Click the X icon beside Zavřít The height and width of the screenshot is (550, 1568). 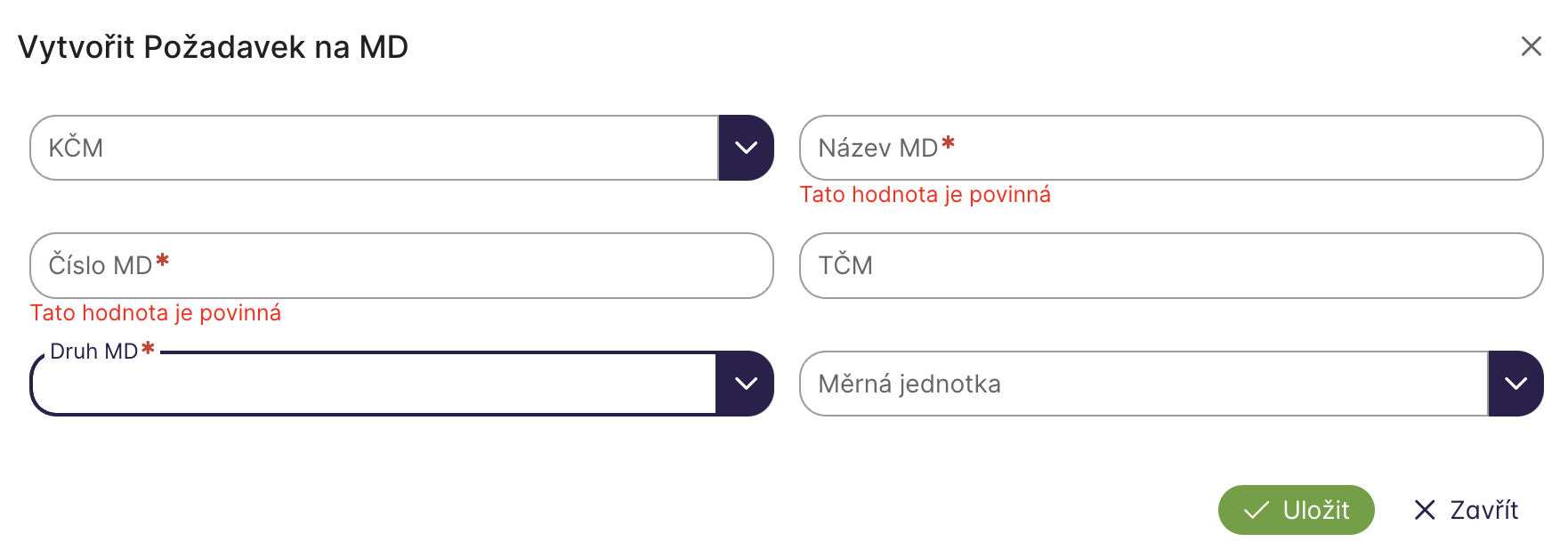tap(1425, 510)
